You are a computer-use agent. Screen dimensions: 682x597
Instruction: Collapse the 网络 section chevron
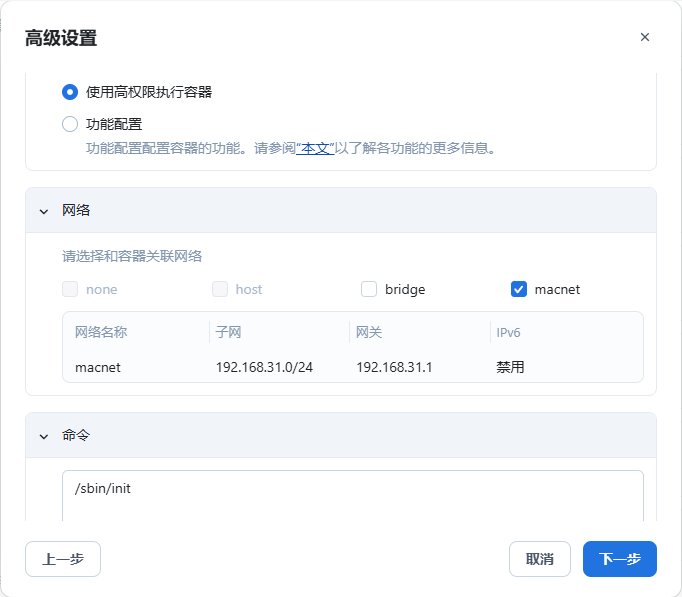[43, 212]
